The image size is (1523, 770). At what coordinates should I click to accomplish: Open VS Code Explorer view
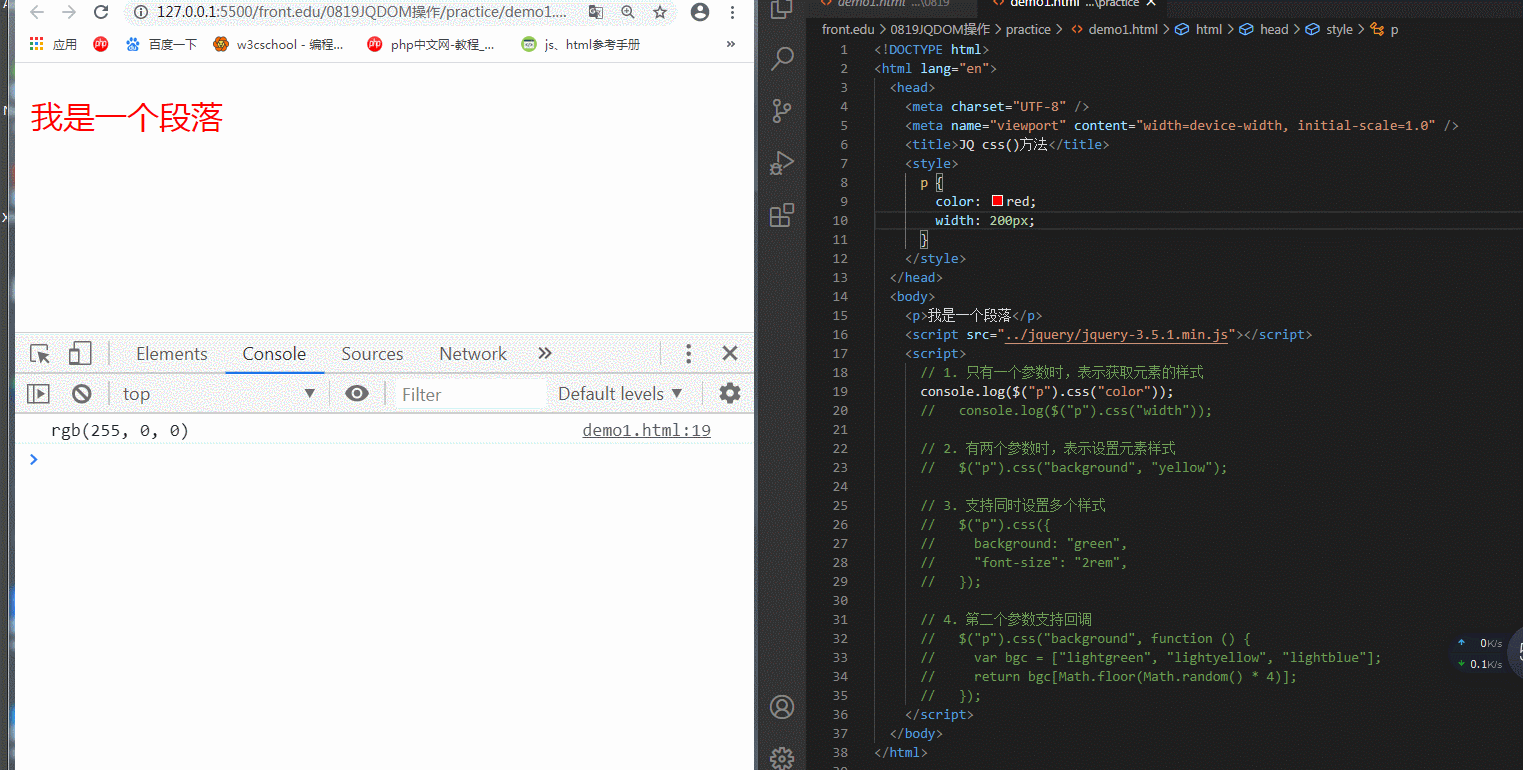[x=782, y=8]
